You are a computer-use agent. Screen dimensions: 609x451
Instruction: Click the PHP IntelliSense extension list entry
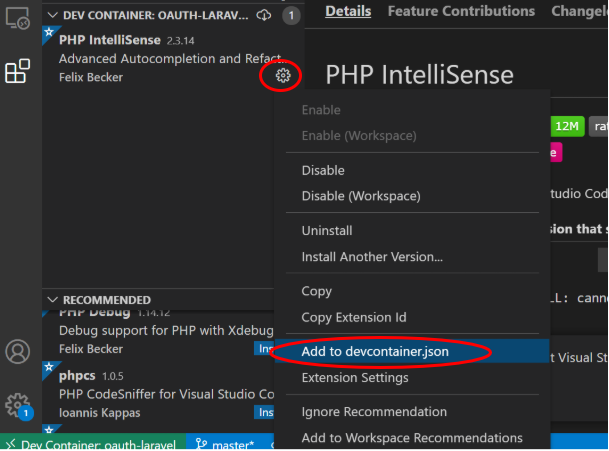click(x=173, y=59)
